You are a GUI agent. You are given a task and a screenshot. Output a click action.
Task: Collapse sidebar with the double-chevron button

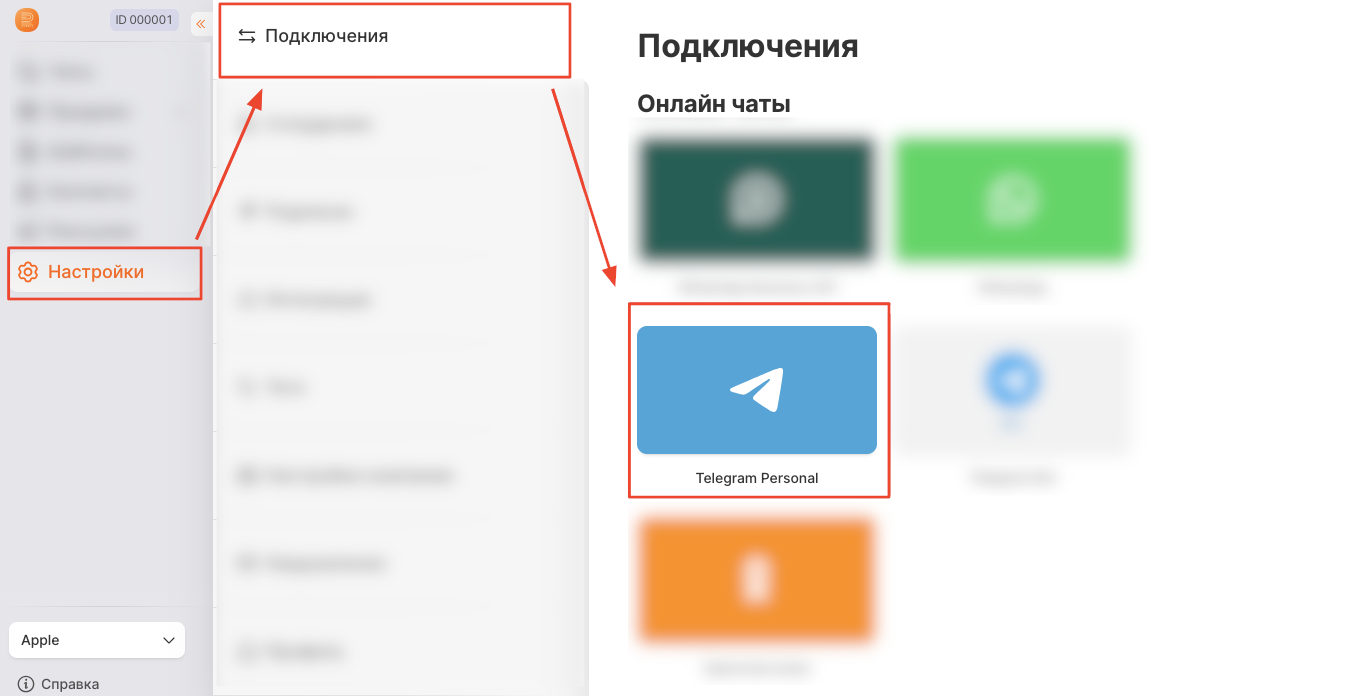200,23
